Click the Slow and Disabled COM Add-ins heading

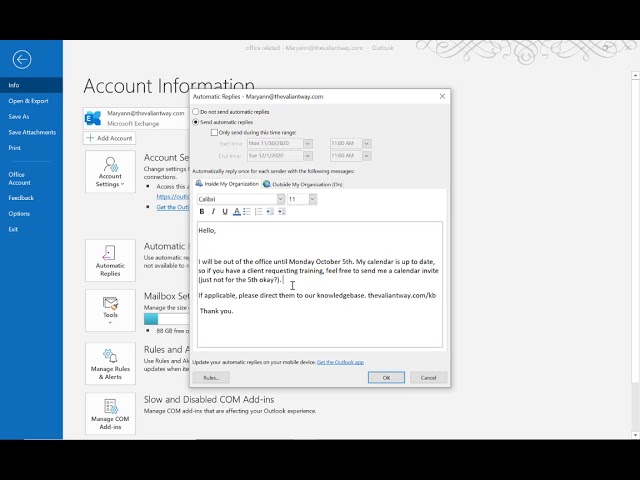(209, 400)
